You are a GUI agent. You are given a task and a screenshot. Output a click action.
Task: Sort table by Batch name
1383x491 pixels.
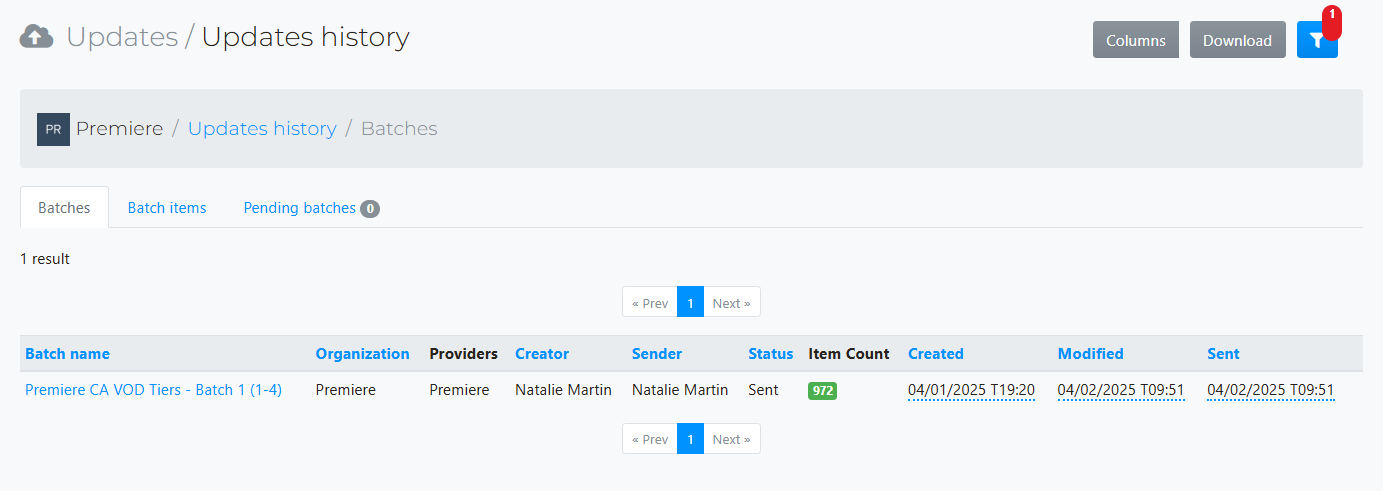tap(67, 354)
